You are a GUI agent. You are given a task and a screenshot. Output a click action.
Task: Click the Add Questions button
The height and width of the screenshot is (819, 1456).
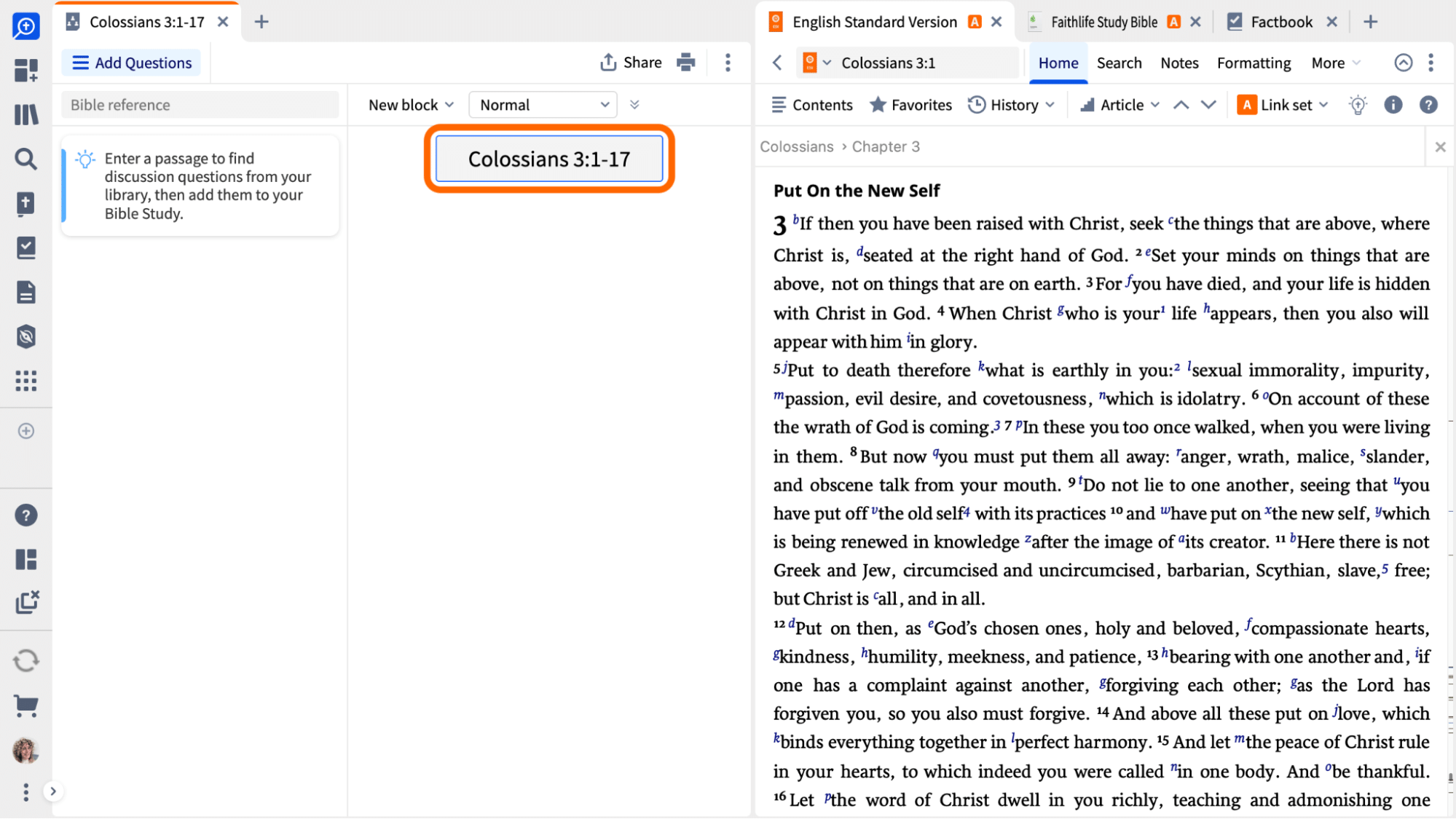(132, 63)
